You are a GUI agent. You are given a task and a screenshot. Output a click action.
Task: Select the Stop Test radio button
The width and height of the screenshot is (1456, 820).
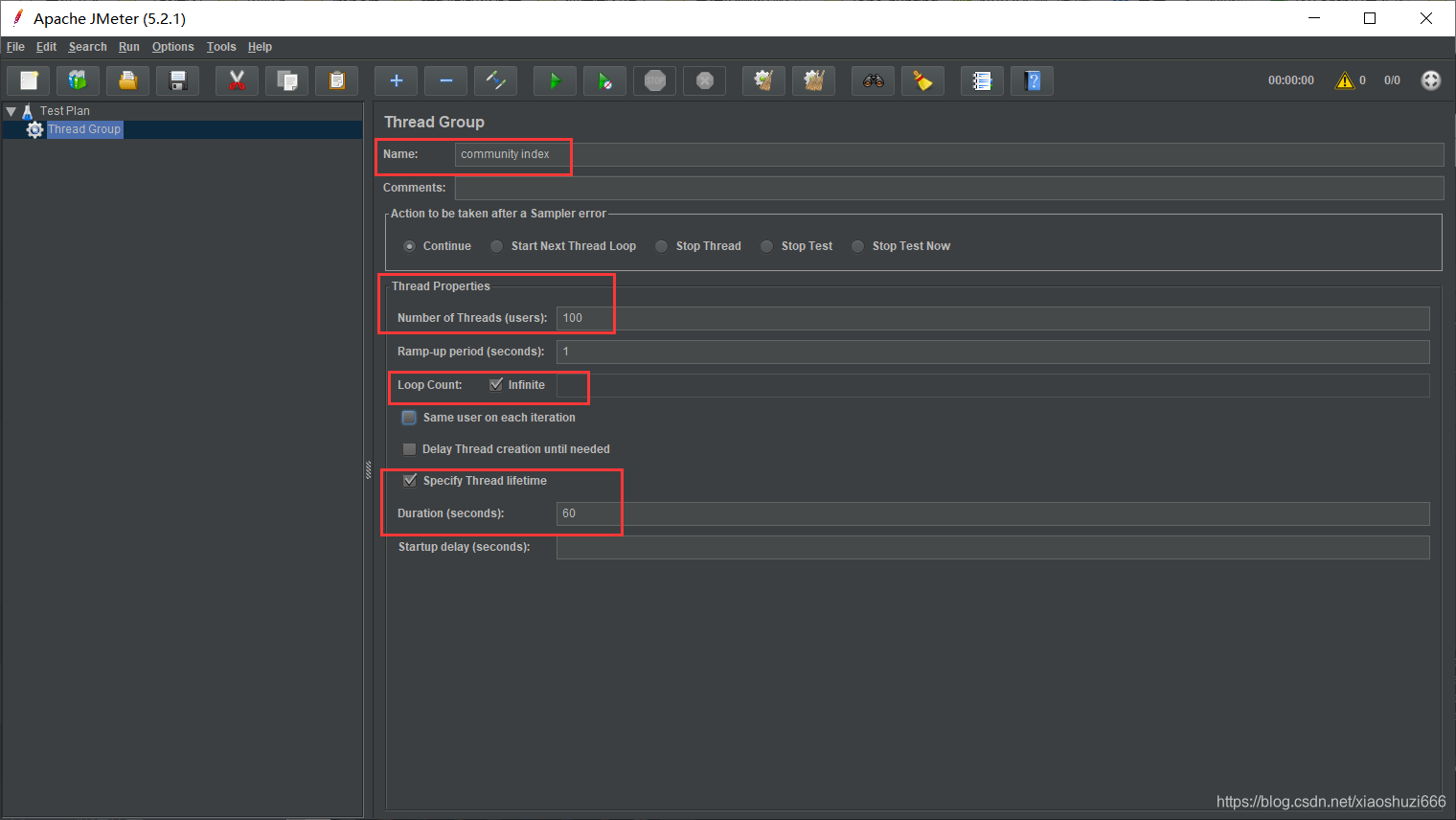click(766, 246)
